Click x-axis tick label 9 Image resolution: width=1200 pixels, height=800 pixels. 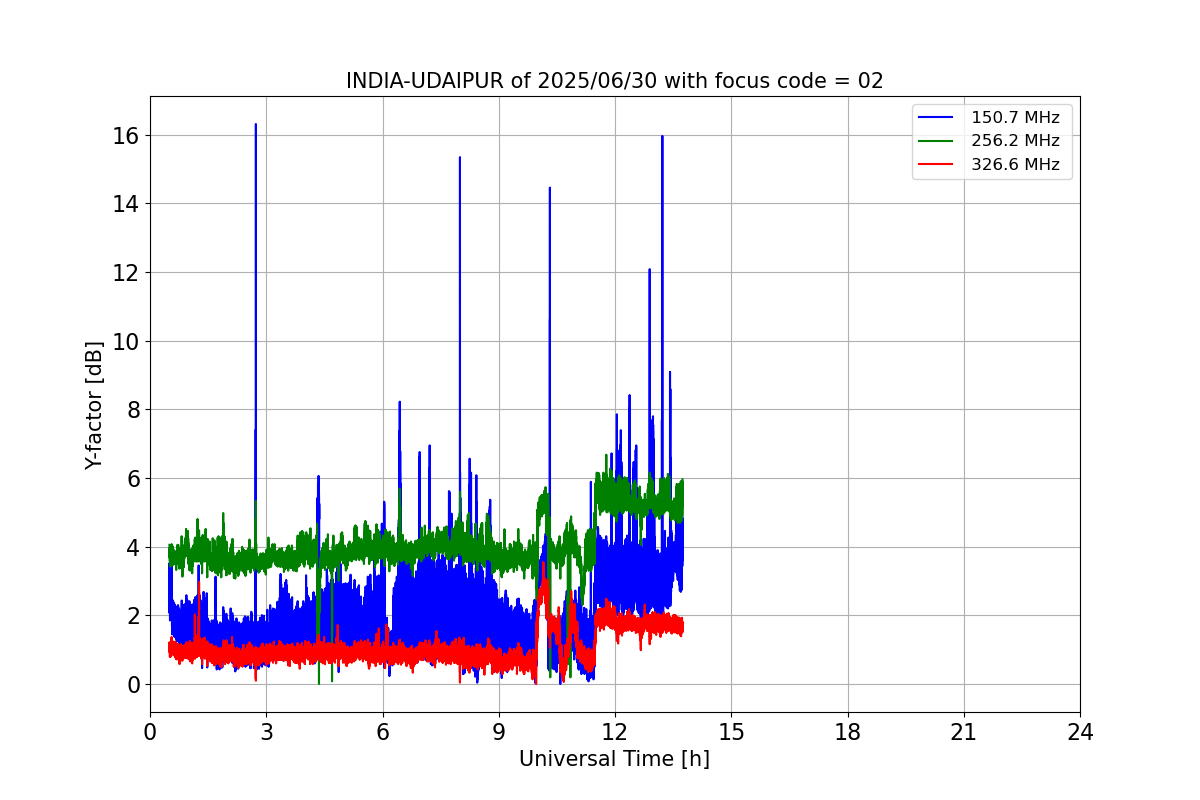click(499, 732)
